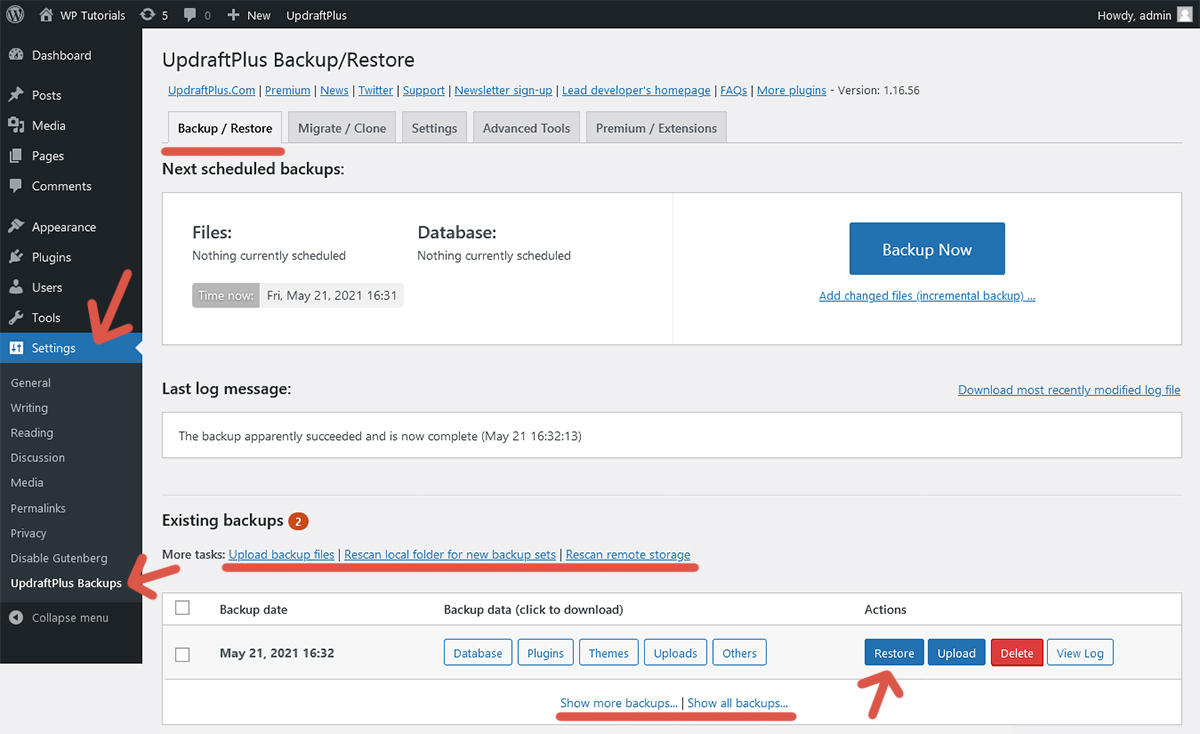The height and width of the screenshot is (734, 1200).
Task: Click the Tools wrench icon
Action: 16,317
